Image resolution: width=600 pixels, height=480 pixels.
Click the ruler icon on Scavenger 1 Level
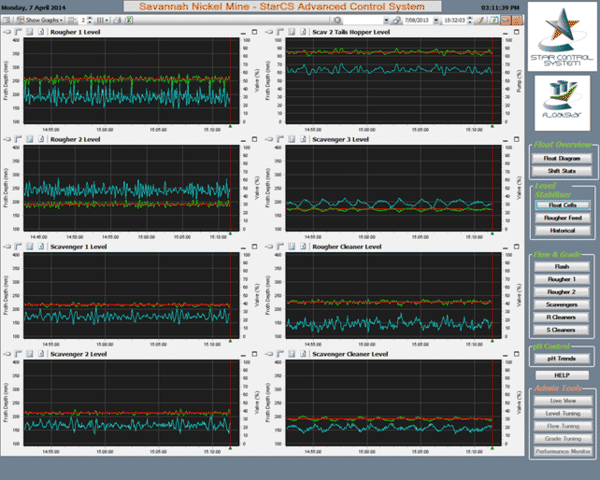(x=18, y=247)
